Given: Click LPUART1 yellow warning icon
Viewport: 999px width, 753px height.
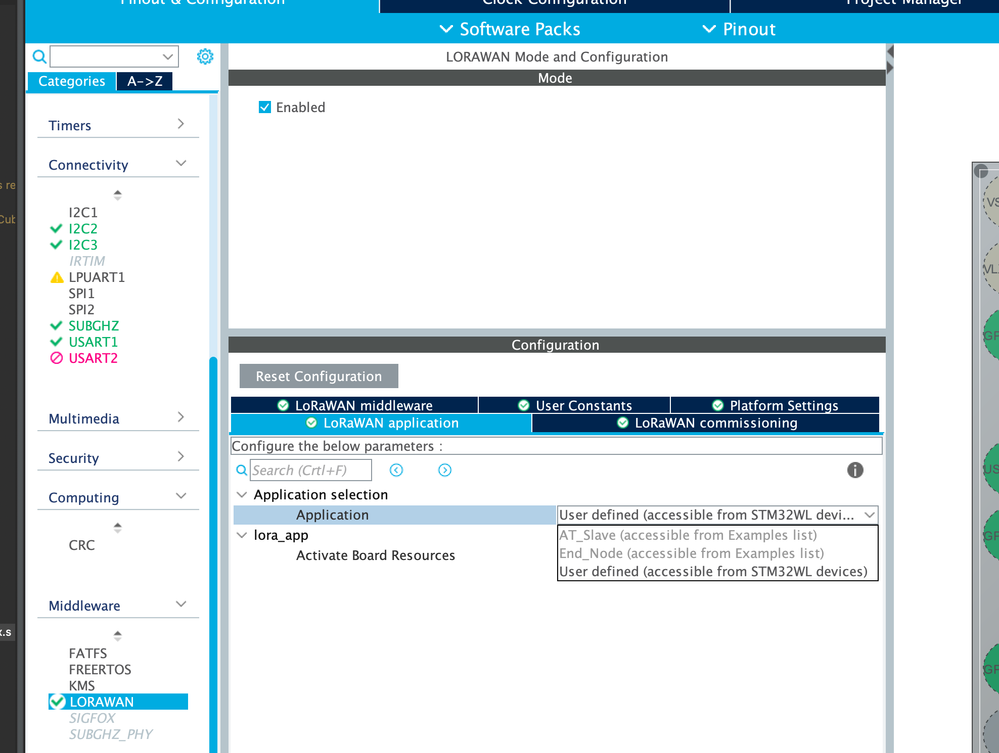Looking at the screenshot, I should (x=57, y=277).
